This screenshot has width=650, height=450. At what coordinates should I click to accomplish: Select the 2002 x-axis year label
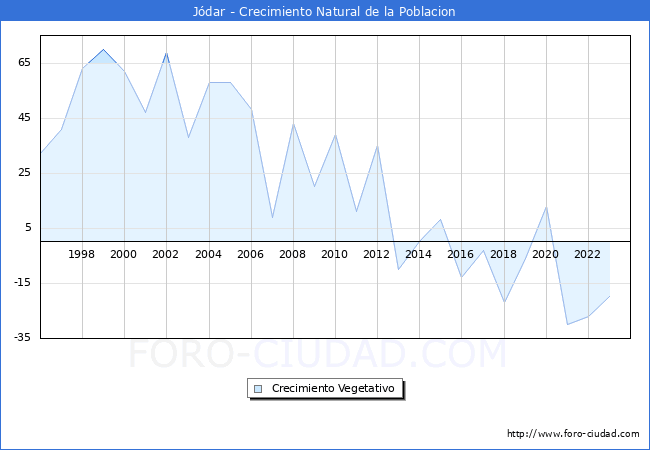(x=165, y=254)
